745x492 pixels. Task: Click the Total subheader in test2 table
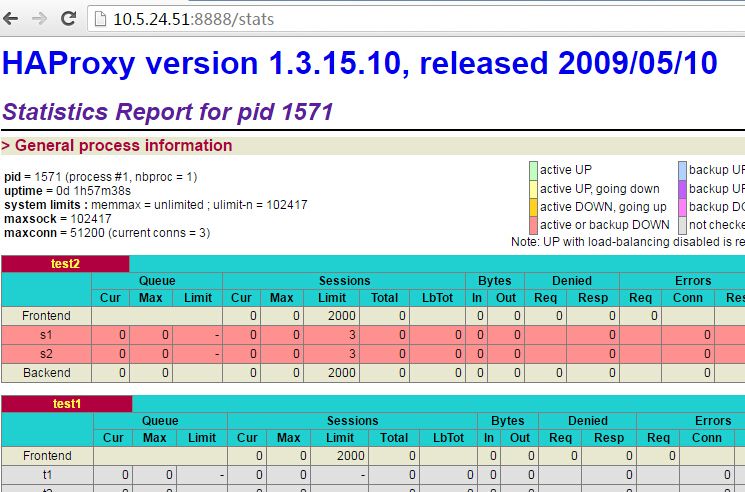click(x=384, y=298)
